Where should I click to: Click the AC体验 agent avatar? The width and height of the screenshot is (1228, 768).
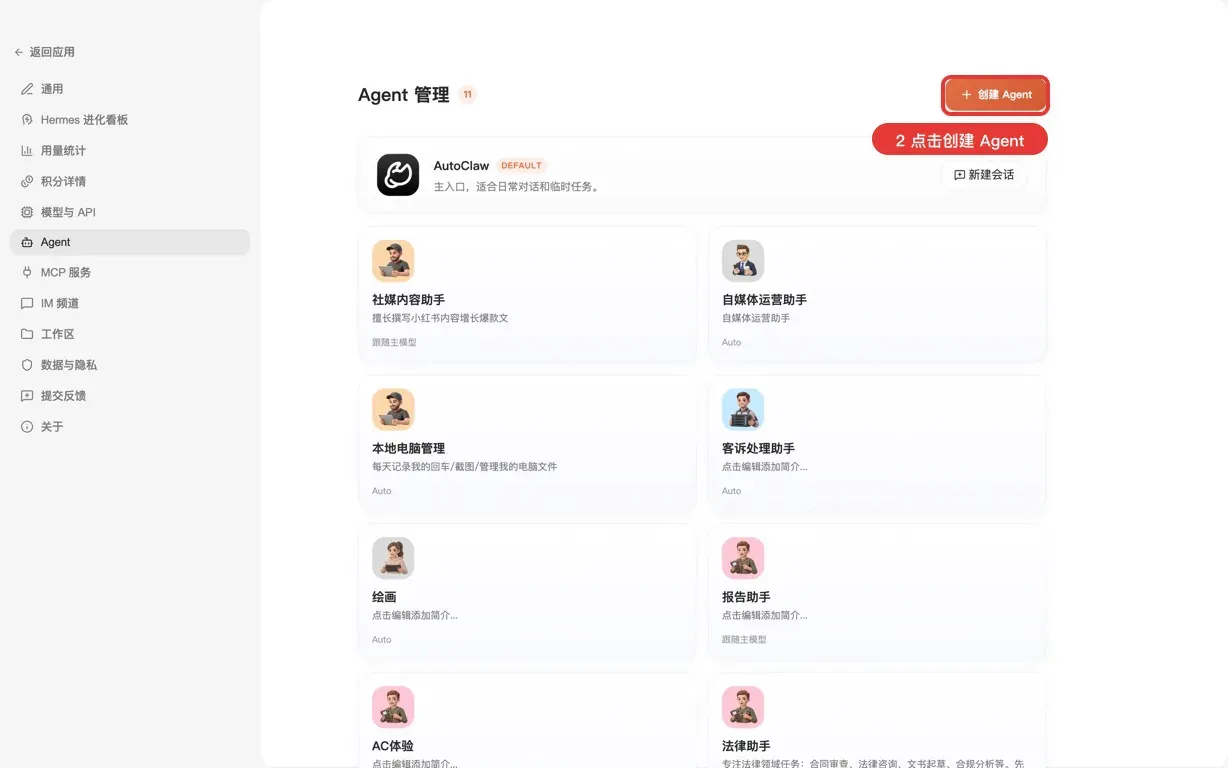pos(393,708)
